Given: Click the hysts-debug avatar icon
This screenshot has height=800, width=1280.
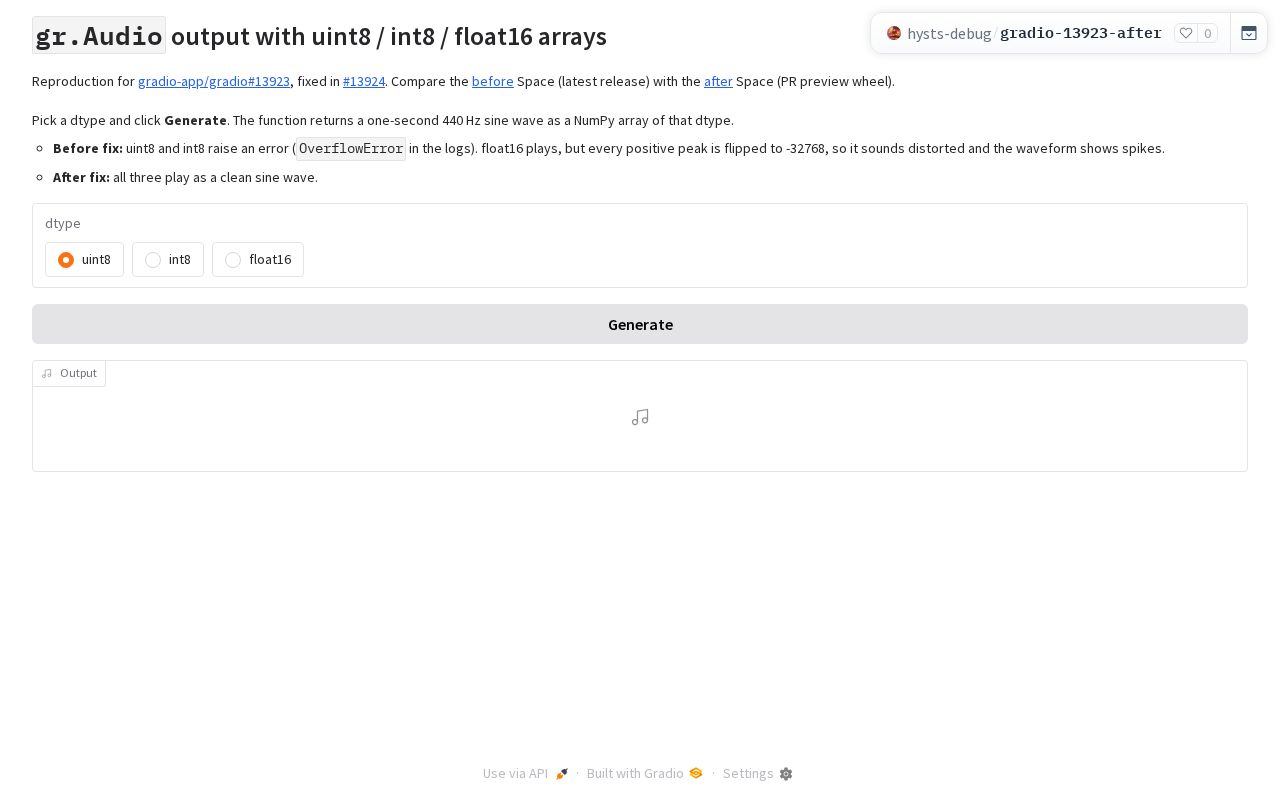Looking at the screenshot, I should pos(894,33).
